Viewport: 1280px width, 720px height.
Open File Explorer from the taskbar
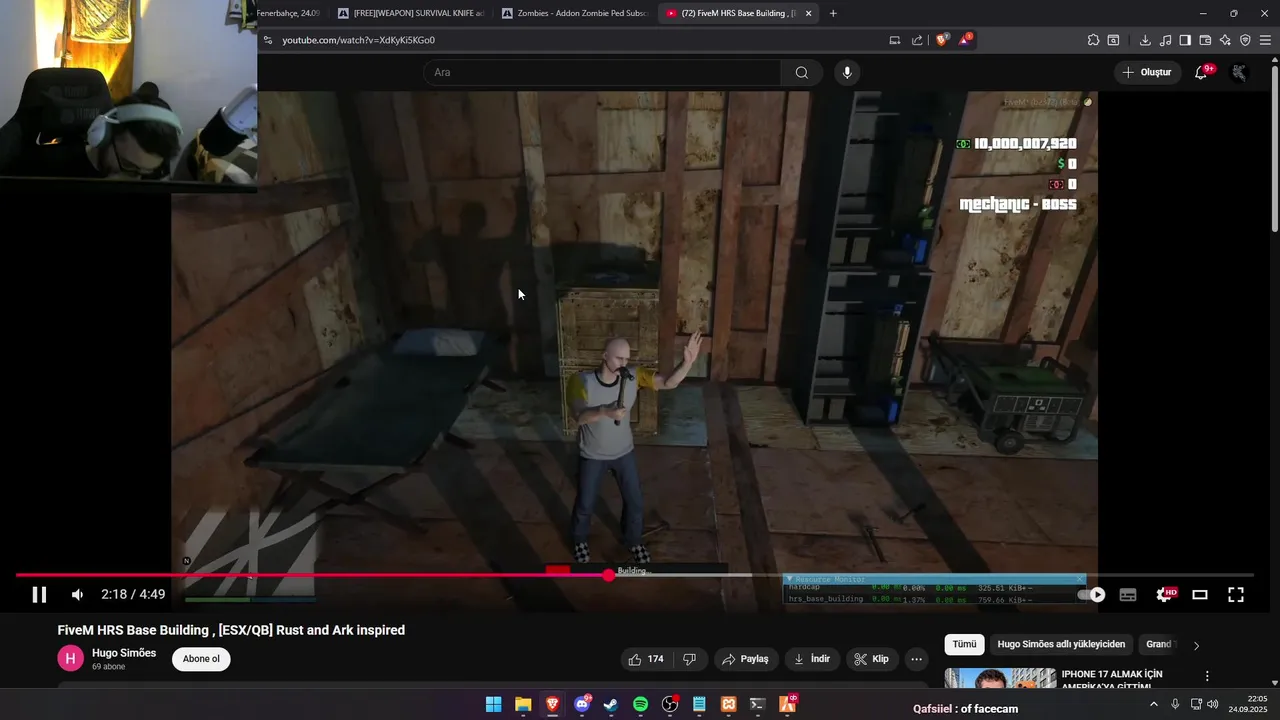pos(523,705)
